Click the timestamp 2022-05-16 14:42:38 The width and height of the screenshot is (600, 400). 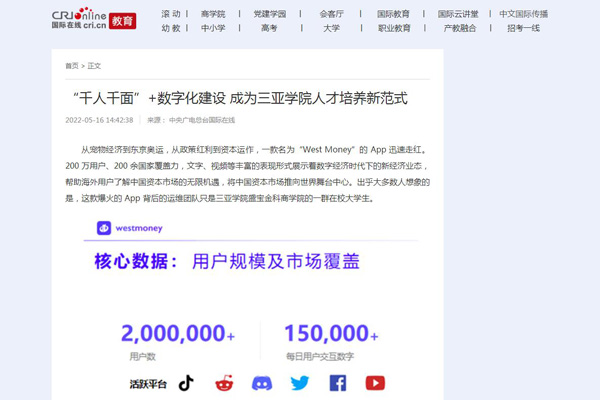[99, 120]
